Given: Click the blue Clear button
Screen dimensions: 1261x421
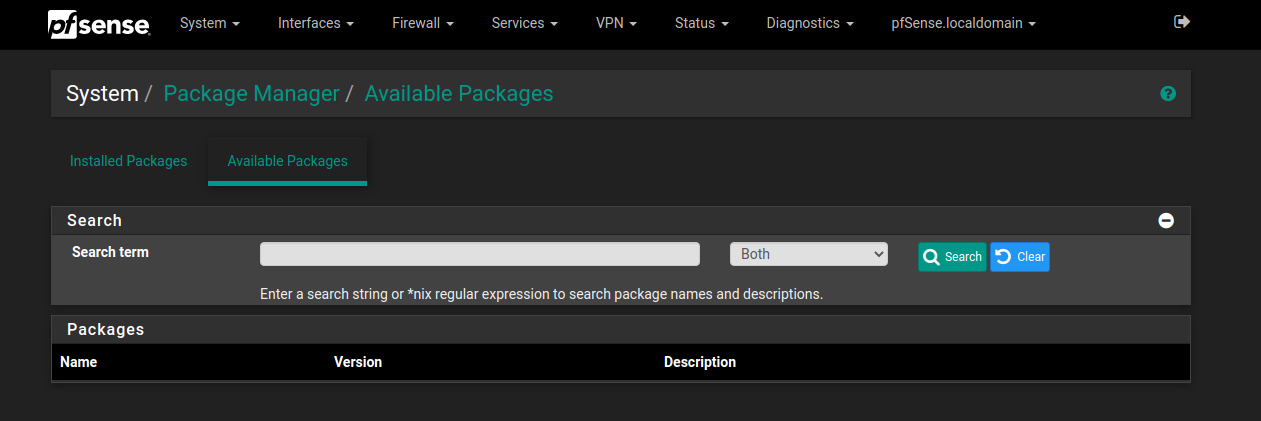Looking at the screenshot, I should [1020, 257].
